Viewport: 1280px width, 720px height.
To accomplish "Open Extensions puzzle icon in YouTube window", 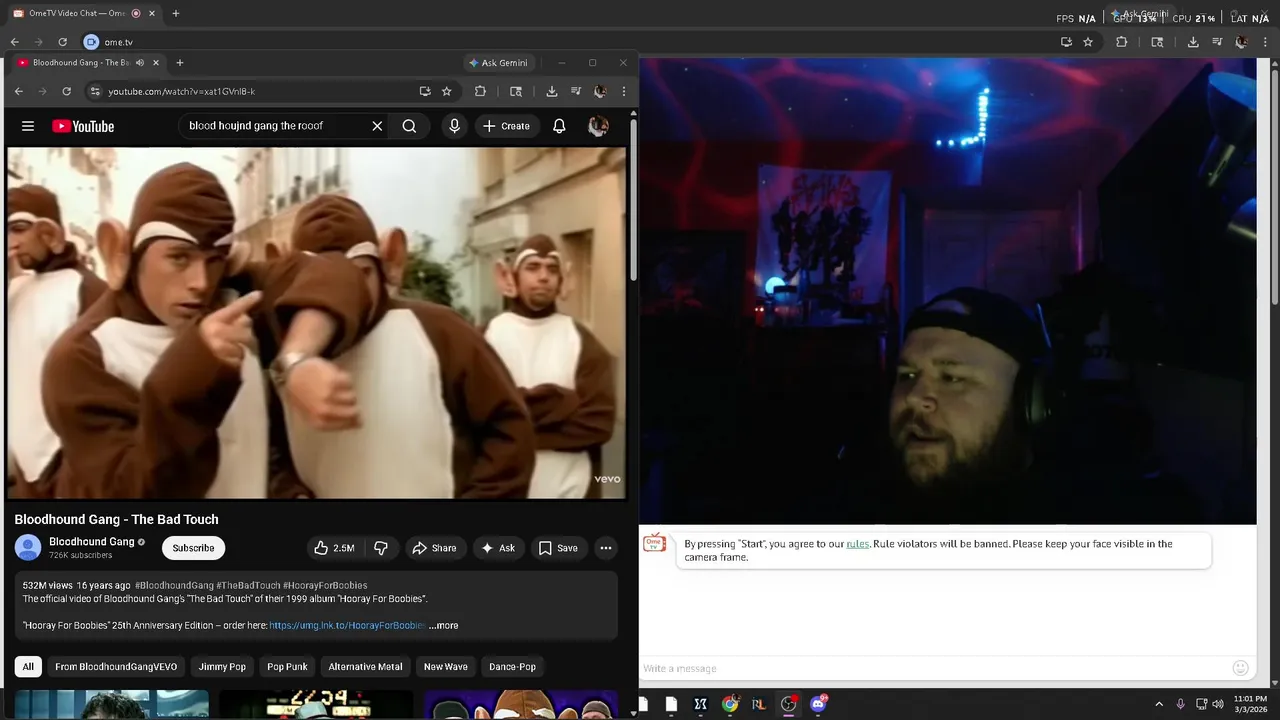I will click(x=480, y=91).
